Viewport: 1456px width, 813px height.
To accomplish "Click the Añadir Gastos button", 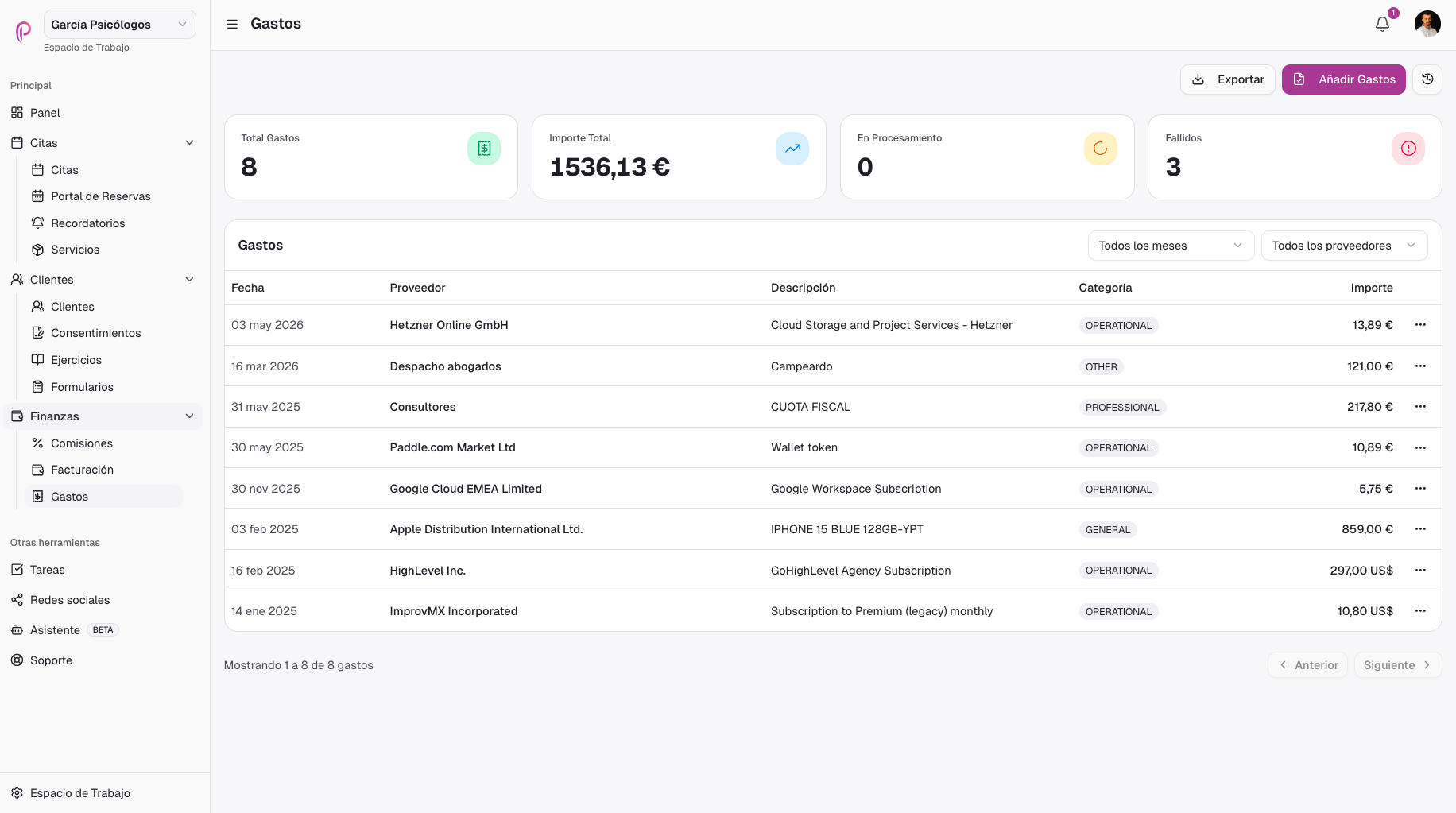I will point(1343,79).
